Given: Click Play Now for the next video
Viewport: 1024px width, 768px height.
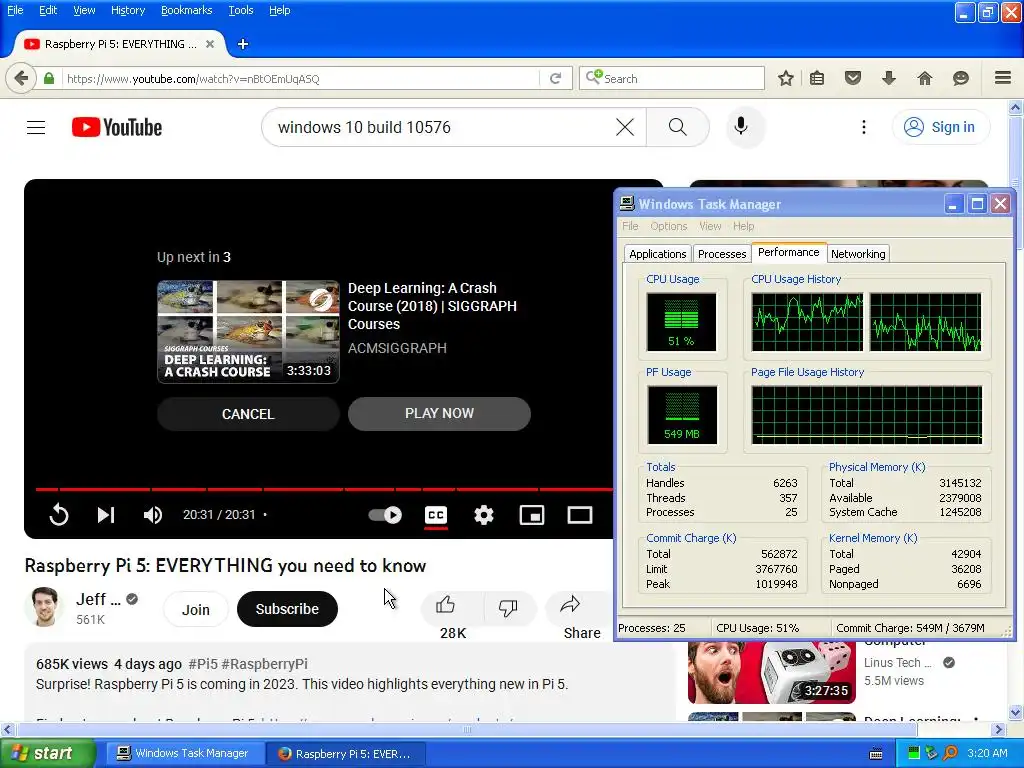Looking at the screenshot, I should (439, 413).
